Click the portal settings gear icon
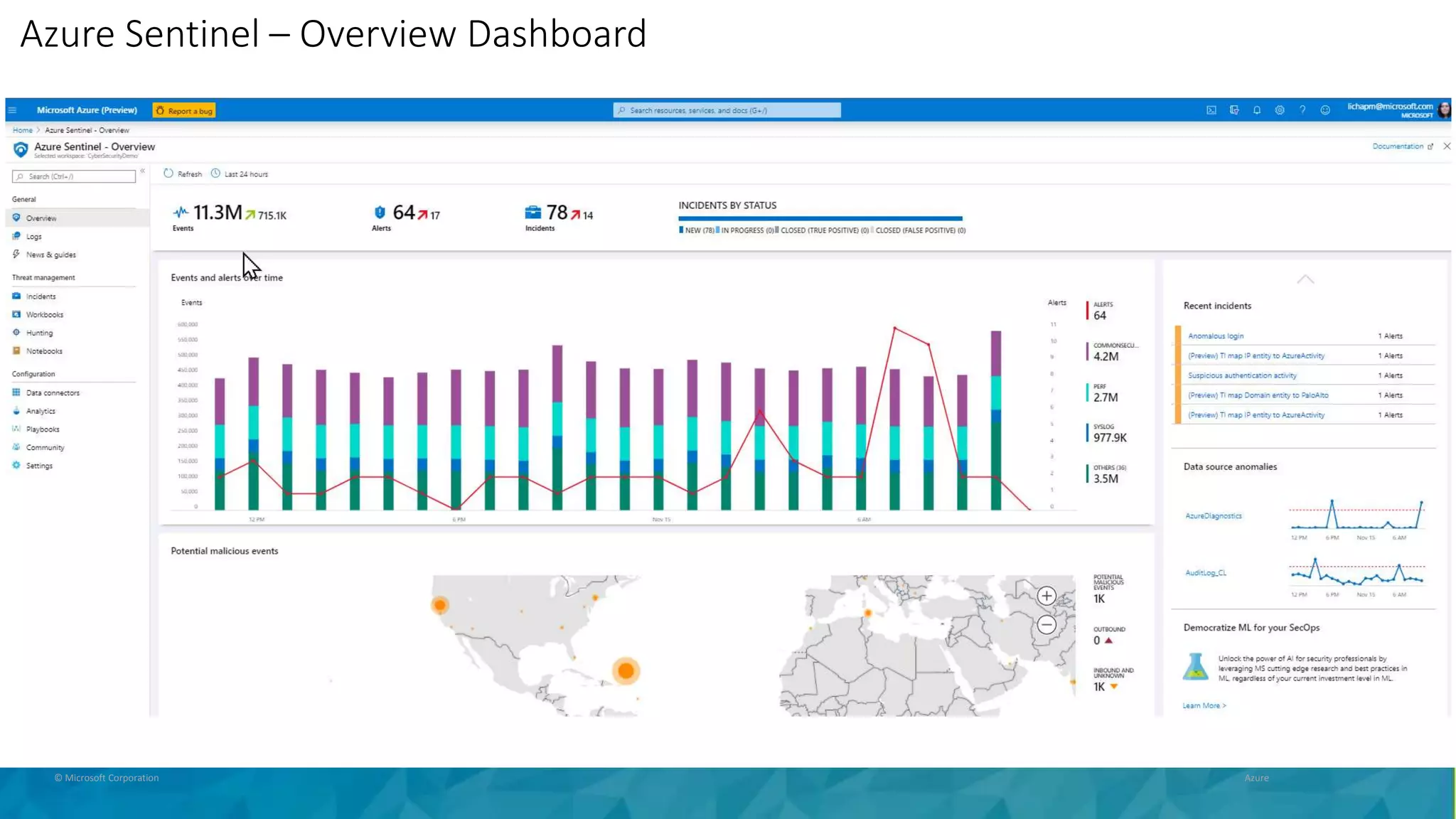 1280,110
